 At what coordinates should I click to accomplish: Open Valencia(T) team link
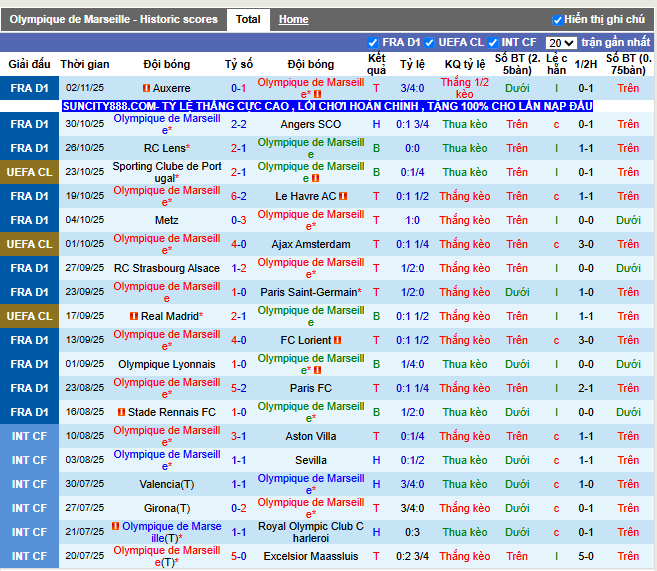[166, 484]
